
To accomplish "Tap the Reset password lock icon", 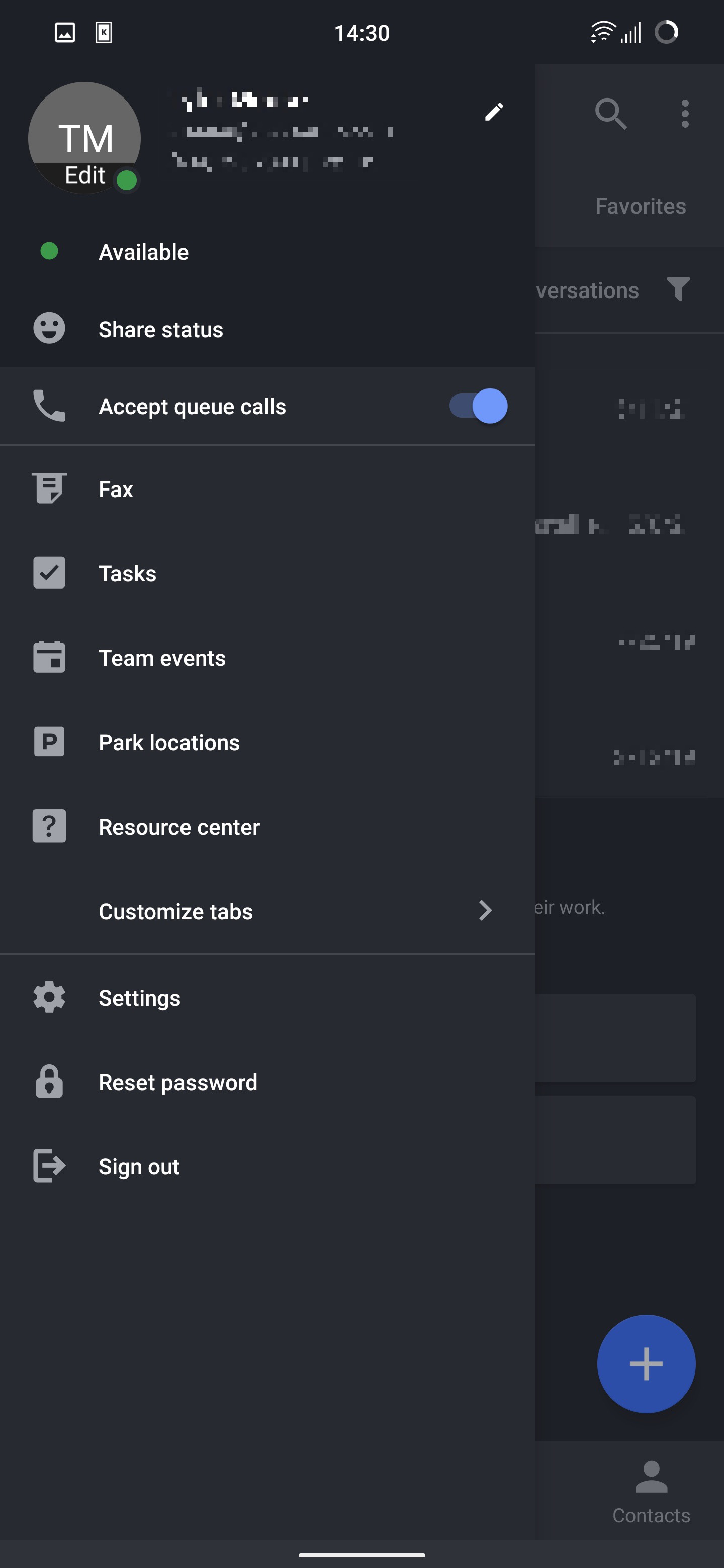I will tap(49, 1082).
